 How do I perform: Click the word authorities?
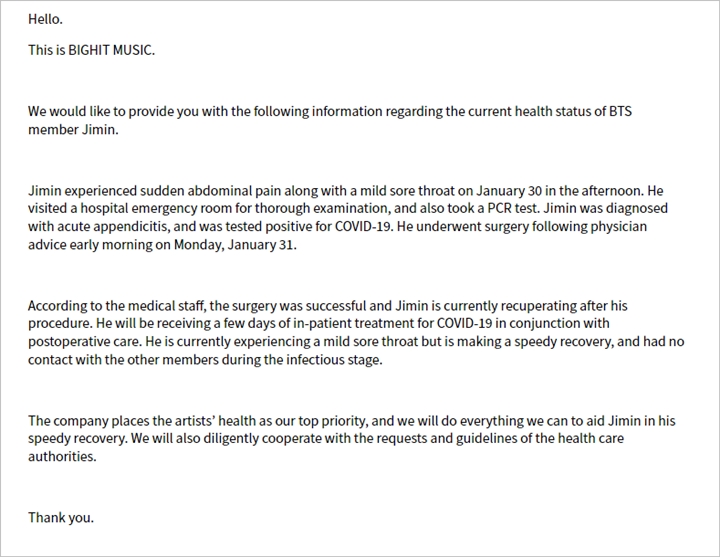62,457
